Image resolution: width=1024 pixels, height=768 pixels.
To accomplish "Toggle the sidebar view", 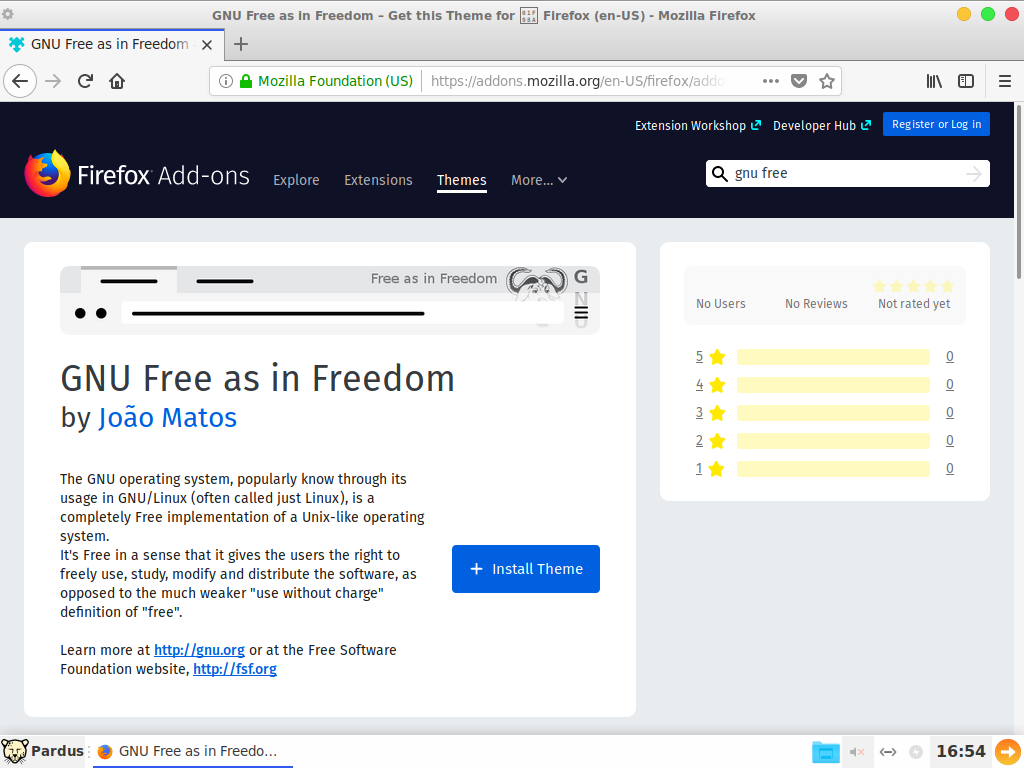I will 966,81.
